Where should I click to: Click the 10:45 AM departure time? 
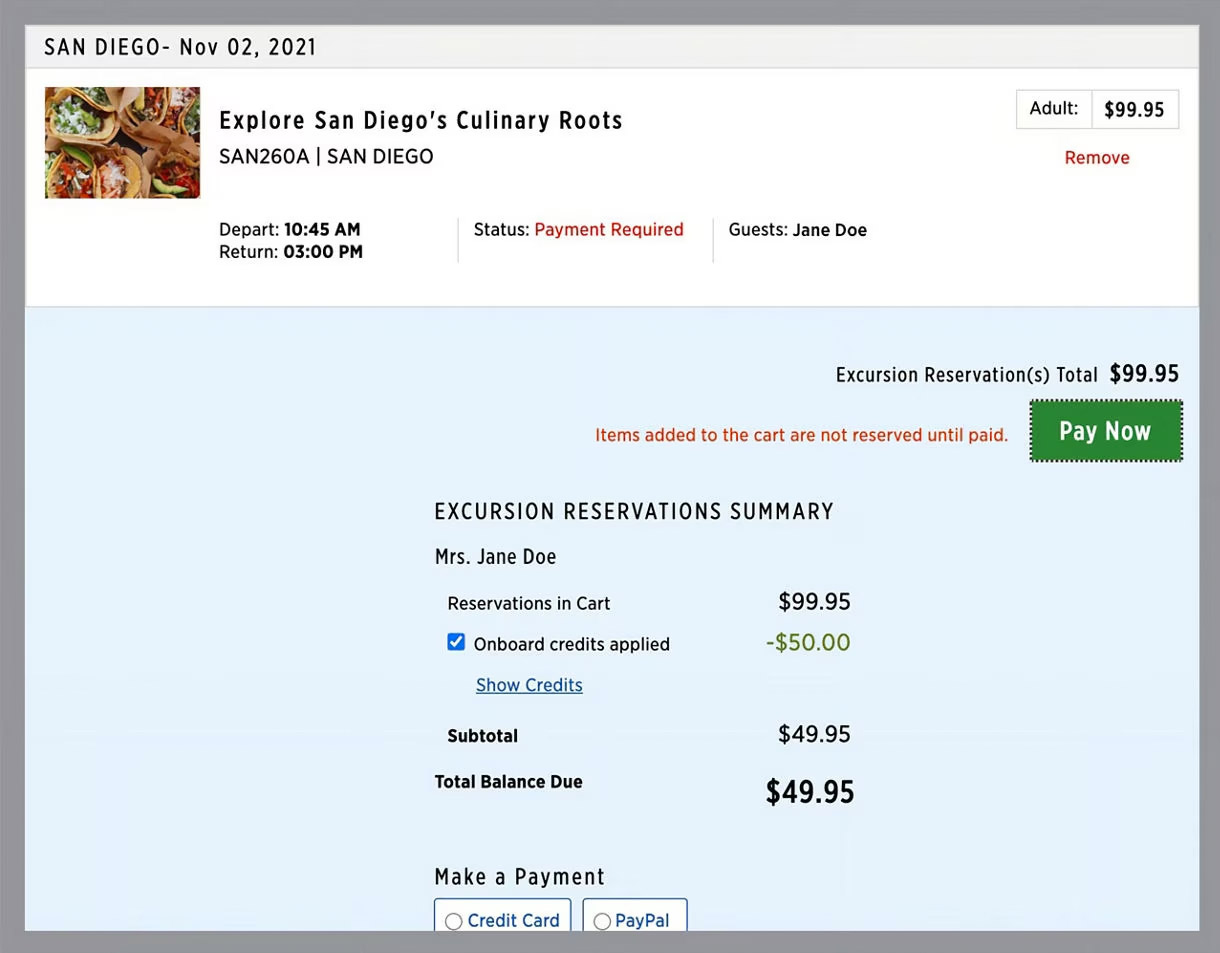[x=321, y=230]
